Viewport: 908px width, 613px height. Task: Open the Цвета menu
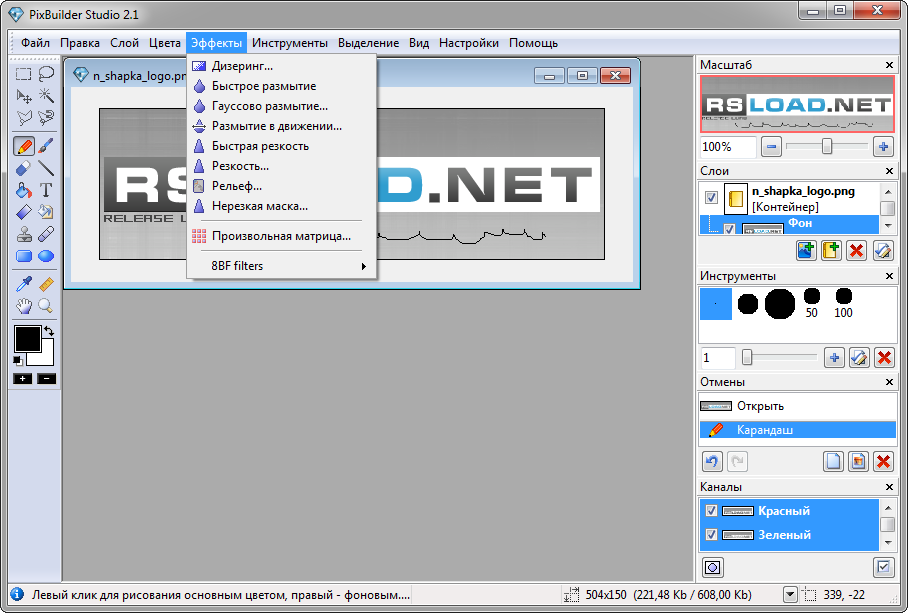(164, 43)
